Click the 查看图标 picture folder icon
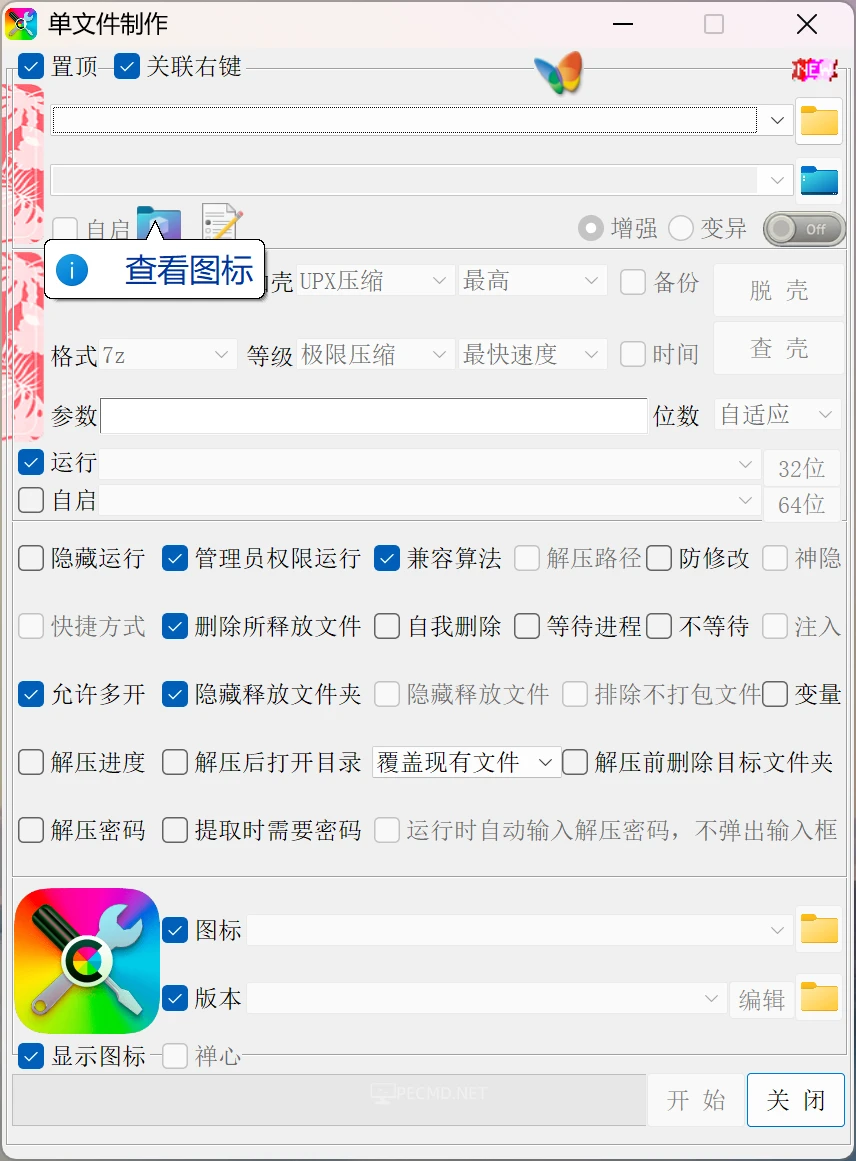 pyautogui.click(x=159, y=224)
